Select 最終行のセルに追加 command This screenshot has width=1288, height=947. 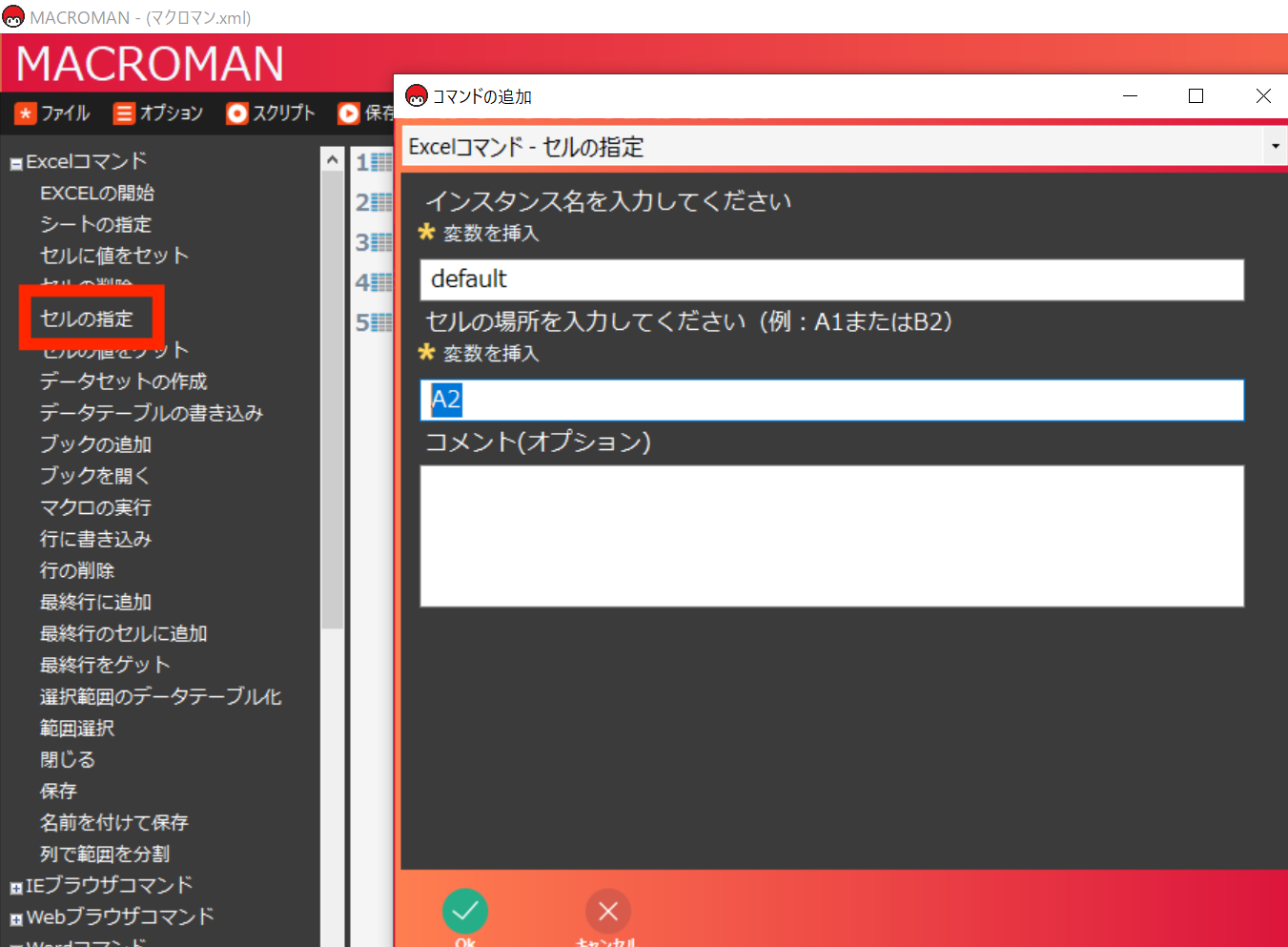click(x=124, y=633)
